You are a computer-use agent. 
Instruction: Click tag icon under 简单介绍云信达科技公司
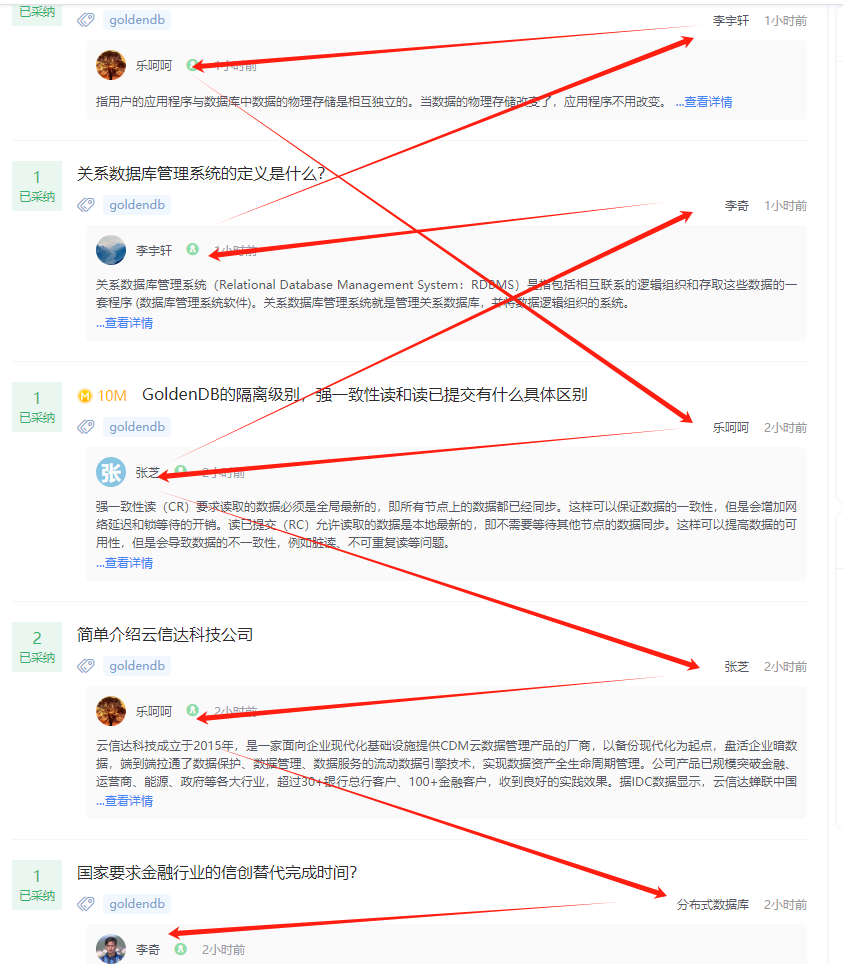86,666
